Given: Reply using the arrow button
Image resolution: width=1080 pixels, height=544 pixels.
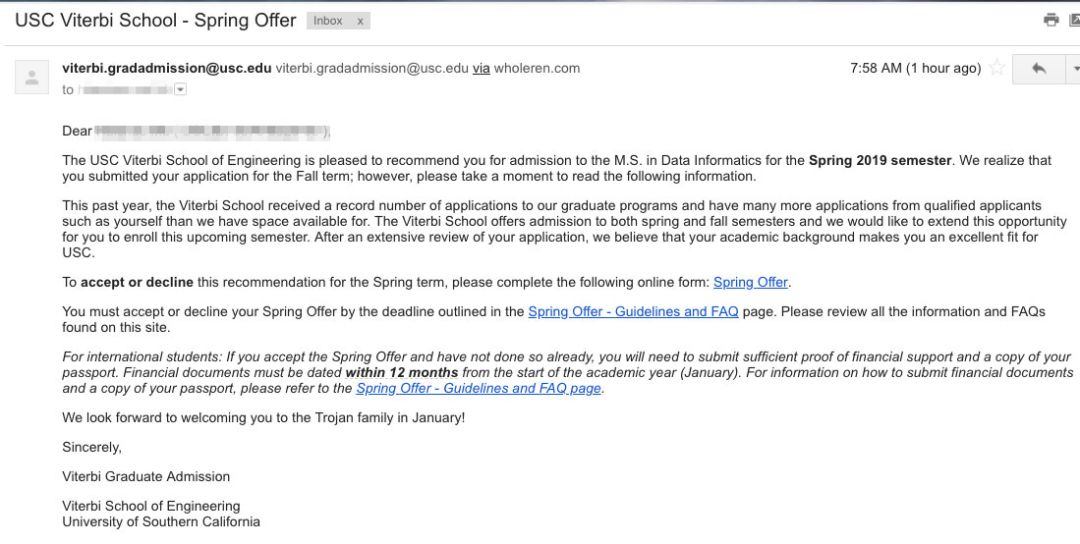Looking at the screenshot, I should pos(1039,69).
